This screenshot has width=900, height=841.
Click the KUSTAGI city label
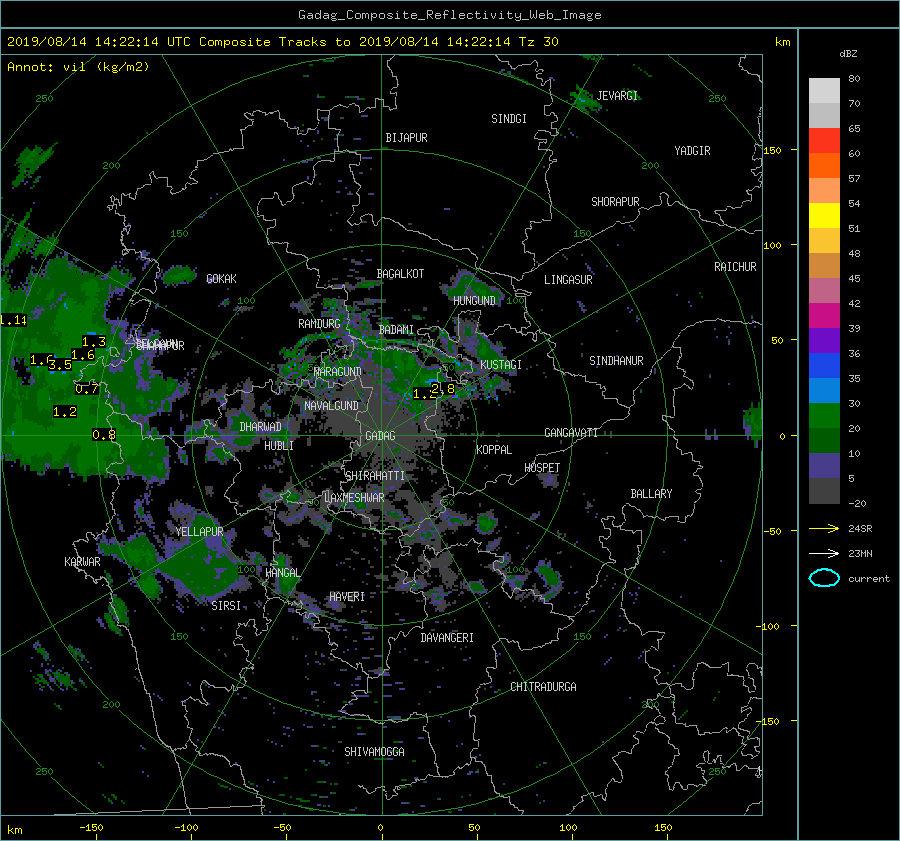coord(501,365)
